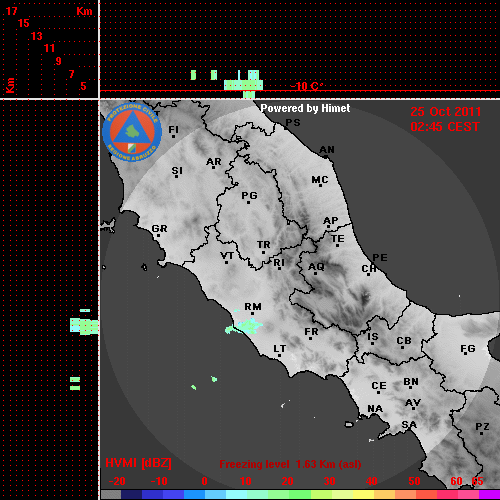This screenshot has height=500, width=500.
Task: Click the FR city label
Action: [311, 332]
